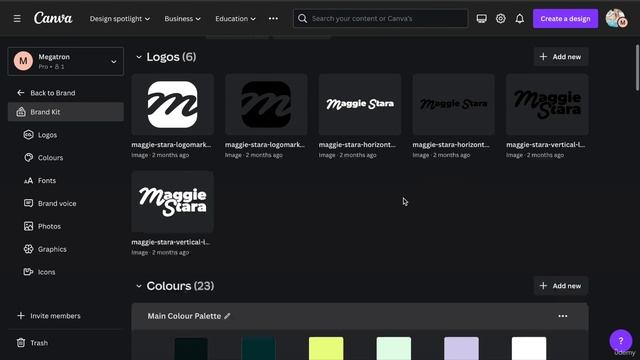The image size is (640, 360).
Task: Click the Fonts sidebar icon
Action: (x=28, y=180)
